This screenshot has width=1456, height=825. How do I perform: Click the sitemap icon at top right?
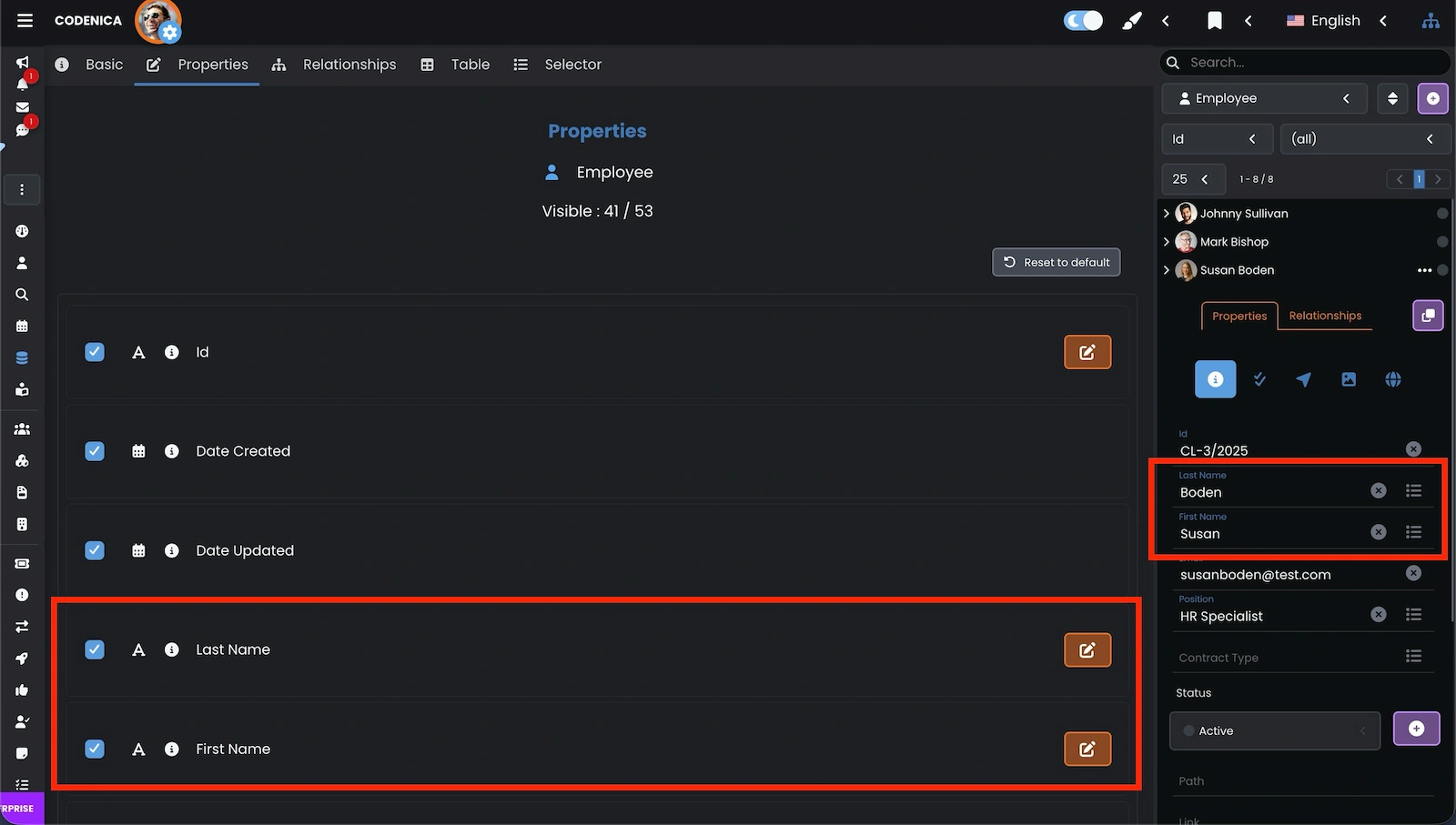pyautogui.click(x=1431, y=20)
